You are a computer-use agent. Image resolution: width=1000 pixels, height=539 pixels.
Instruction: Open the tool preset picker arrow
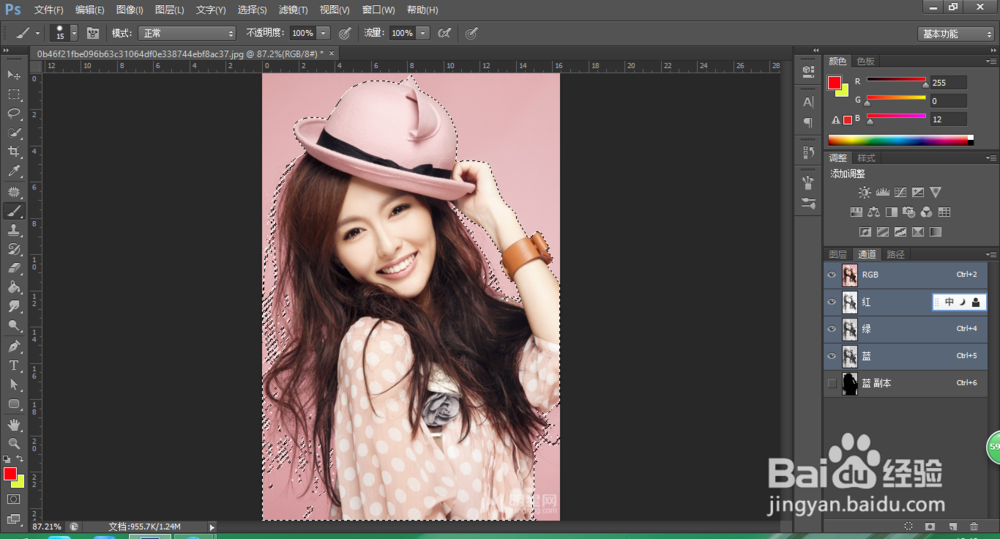click(38, 33)
